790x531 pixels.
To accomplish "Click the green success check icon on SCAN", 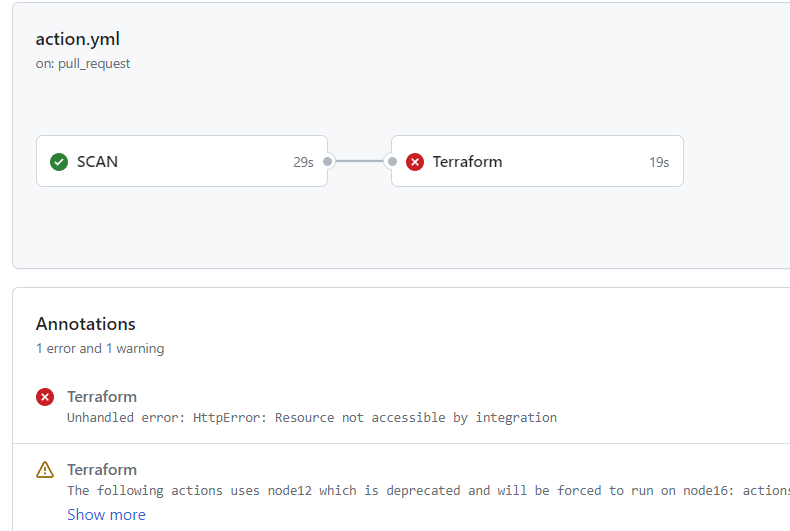I will point(59,162).
